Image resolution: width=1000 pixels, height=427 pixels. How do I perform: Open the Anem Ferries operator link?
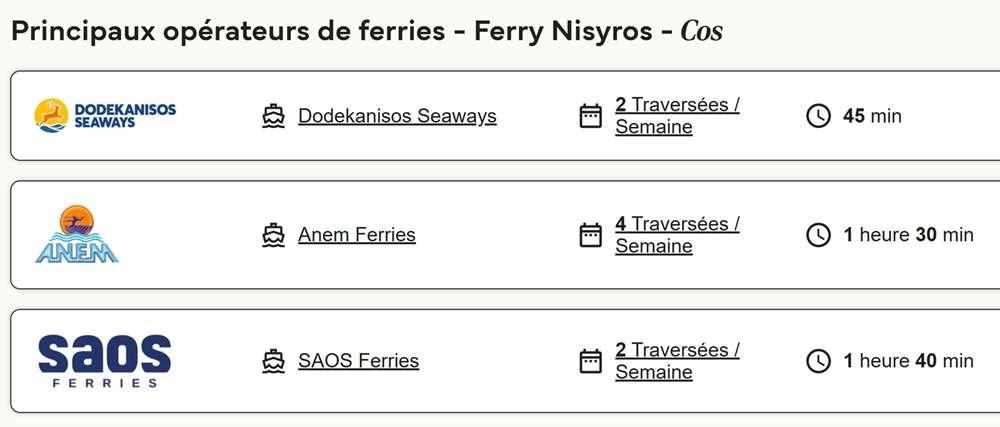[x=357, y=235]
